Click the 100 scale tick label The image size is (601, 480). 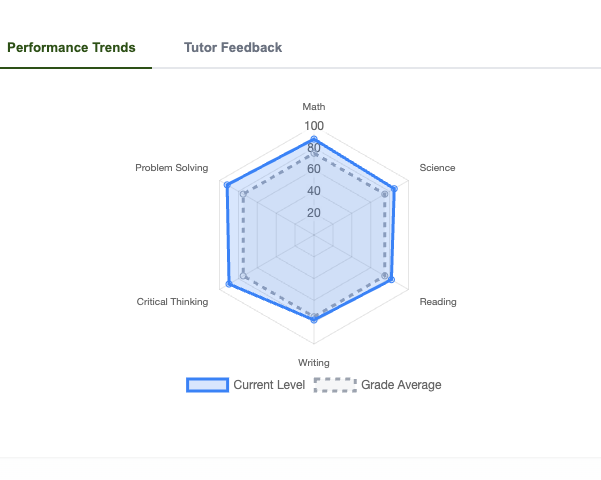(x=314, y=126)
